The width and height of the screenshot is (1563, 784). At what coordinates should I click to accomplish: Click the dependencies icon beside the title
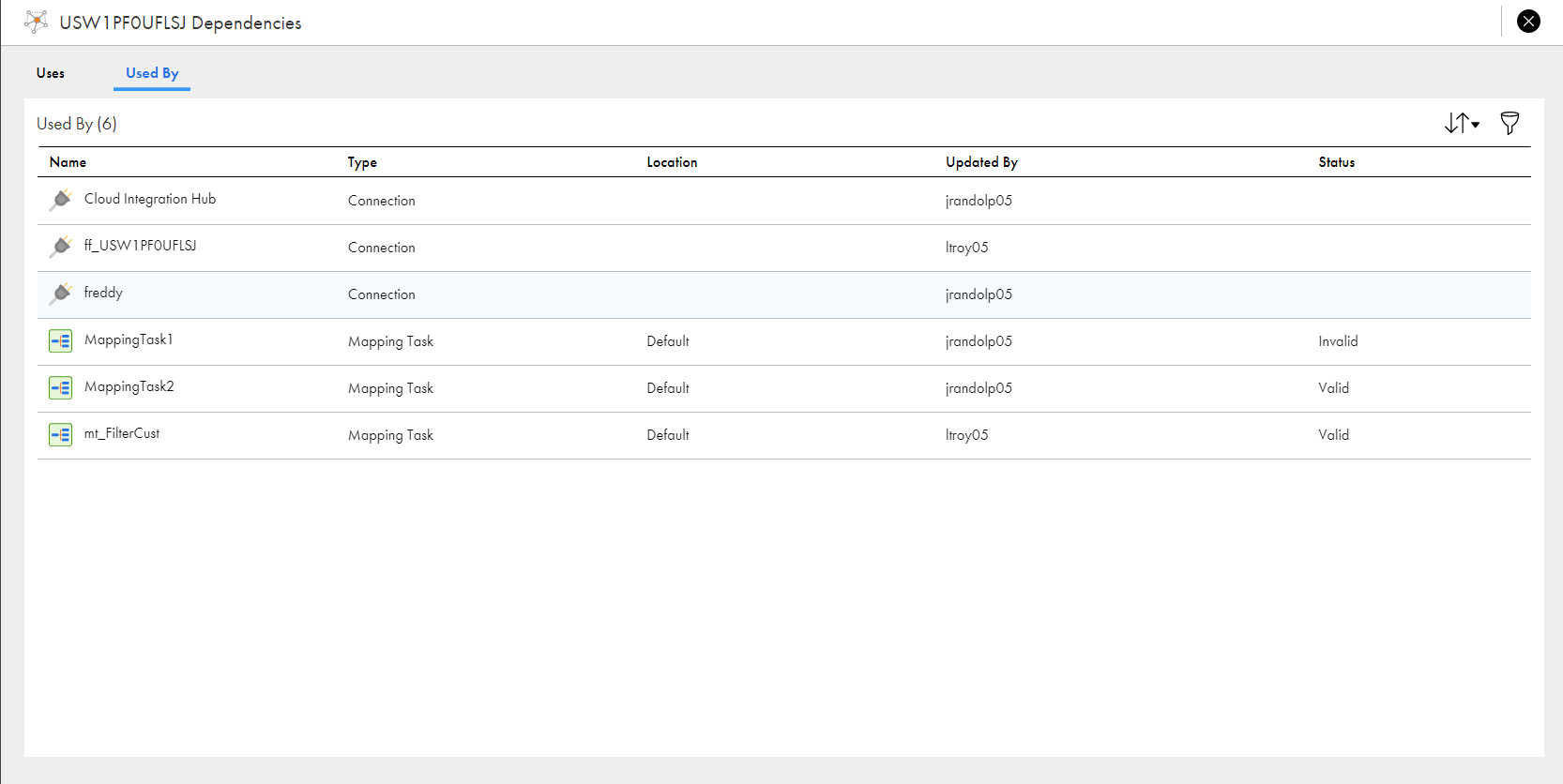pyautogui.click(x=37, y=22)
